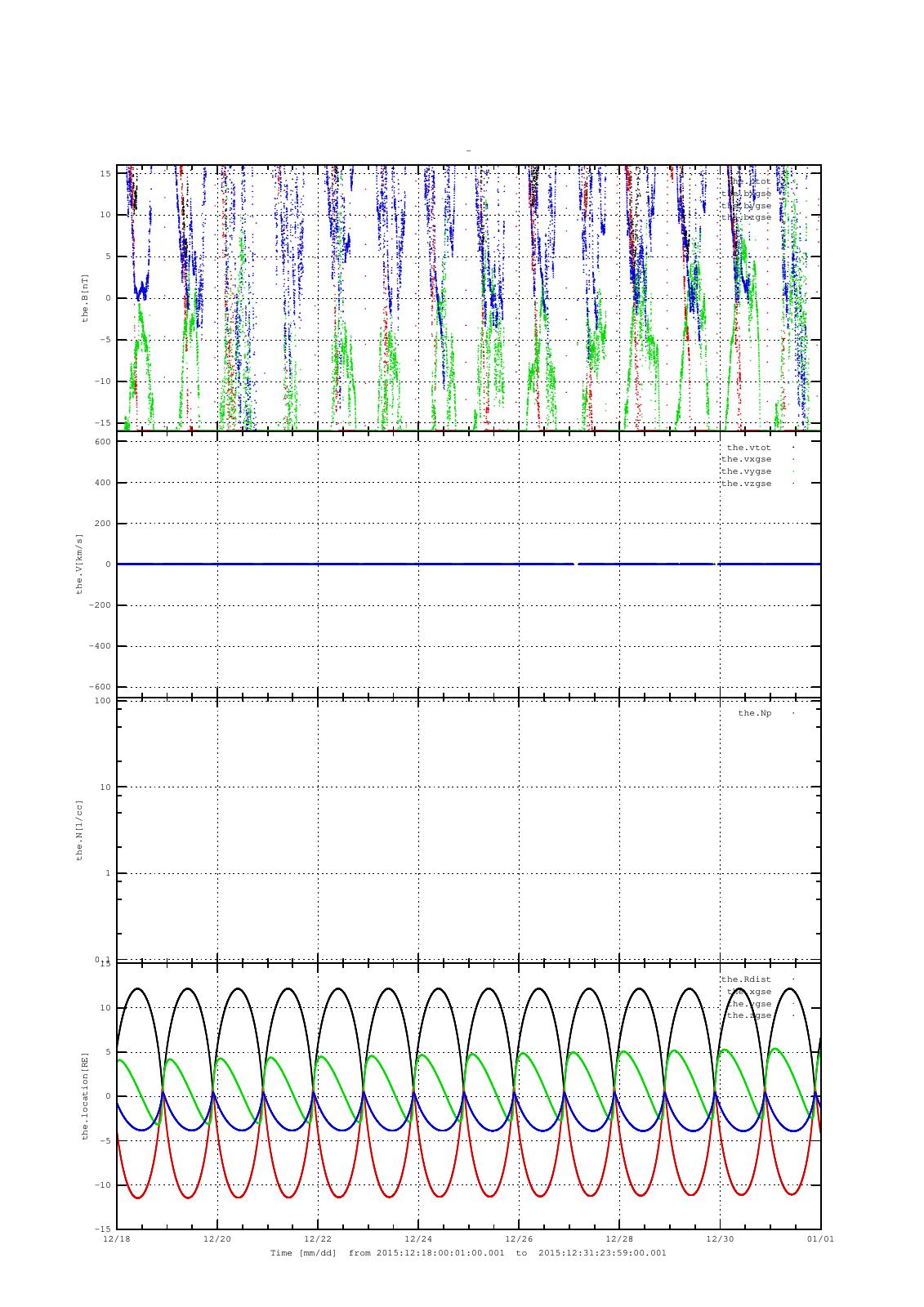
Task: Click the 600 tick on velocity axis
Action: (103, 442)
